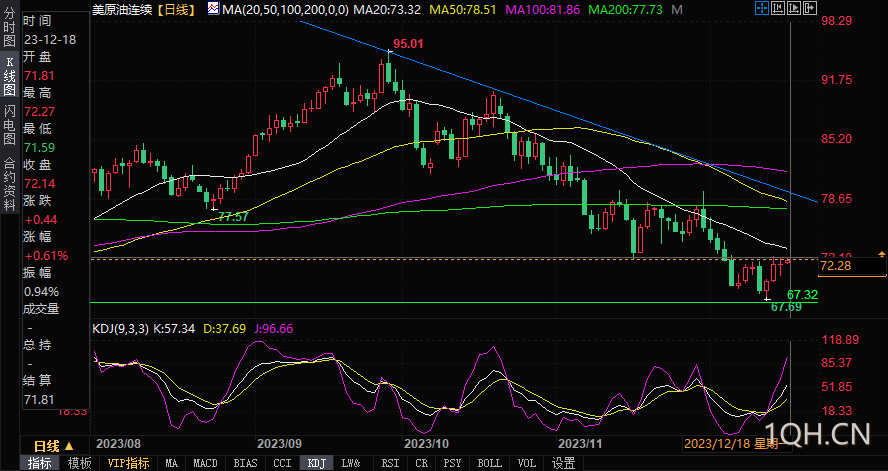This screenshot has height=471, width=888.
Task: Switch to the 模板 tab
Action: point(79,463)
